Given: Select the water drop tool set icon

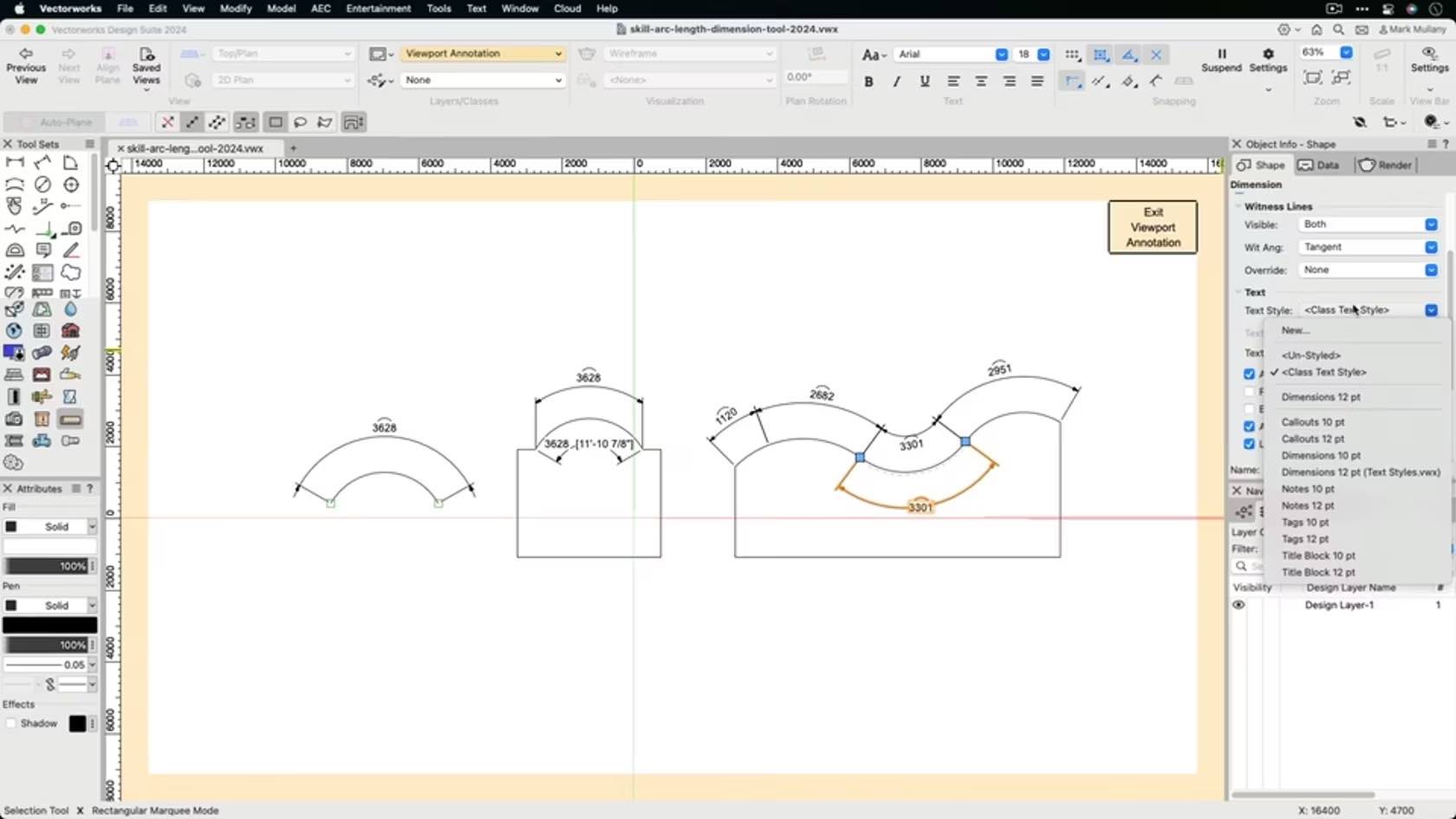Looking at the screenshot, I should coord(70,309).
